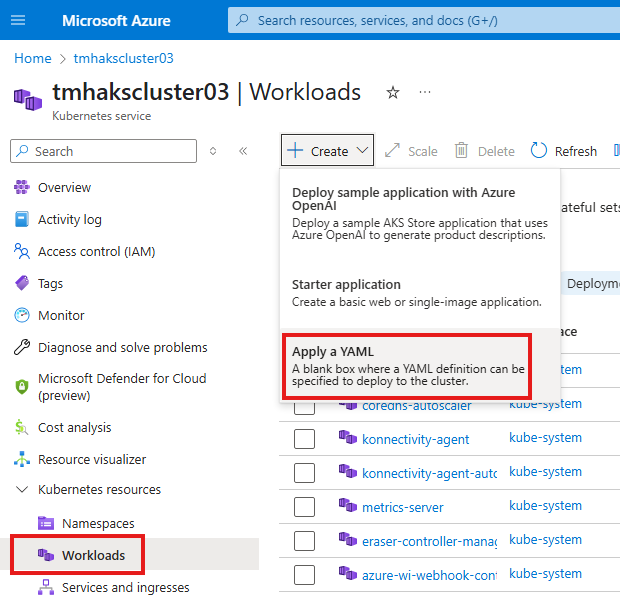Open Microsoft Defender for Cloud (preview)
Viewport: 620px width, 606px height.
click(122, 387)
